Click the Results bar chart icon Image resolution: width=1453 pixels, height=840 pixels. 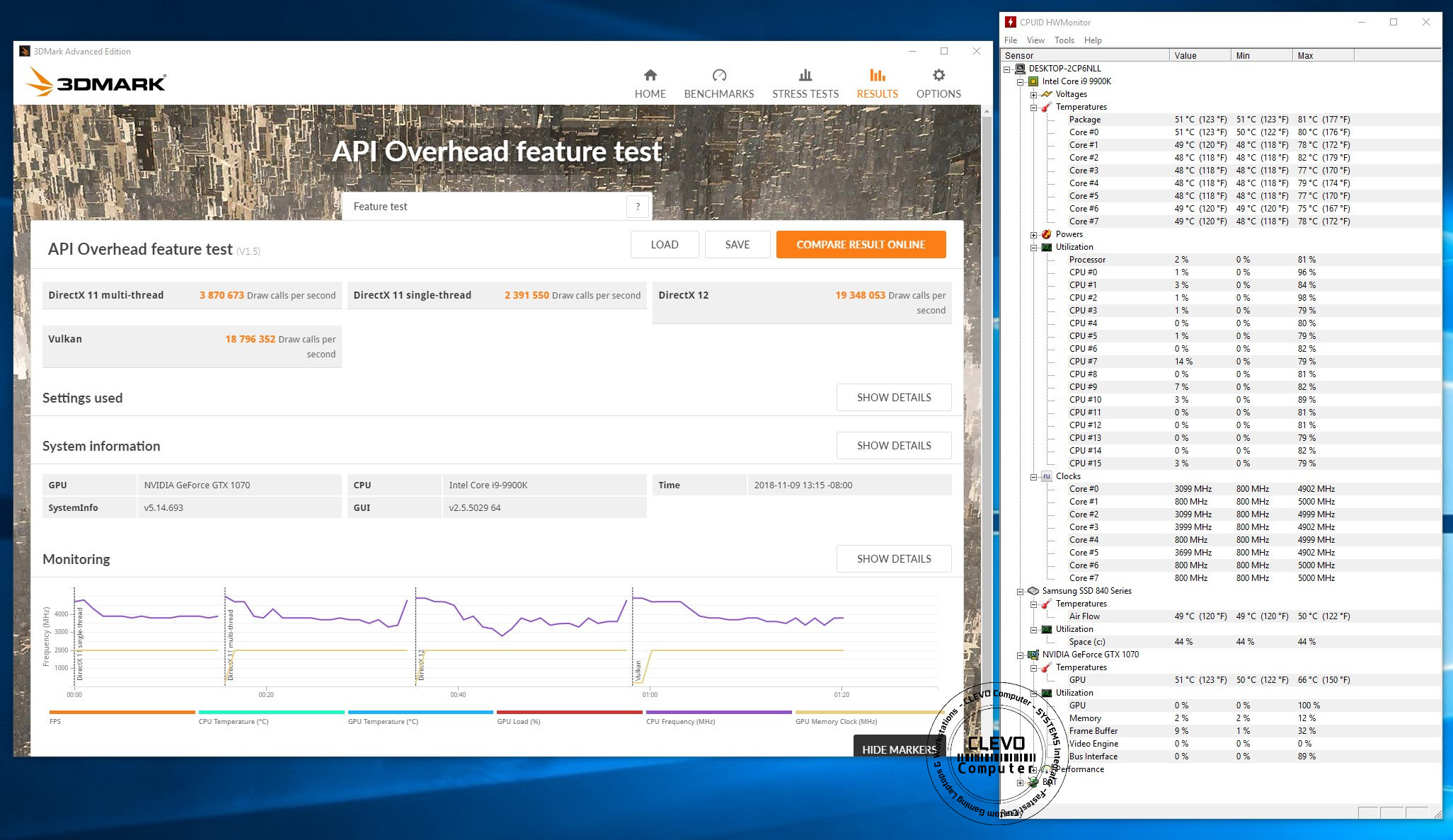click(x=877, y=75)
